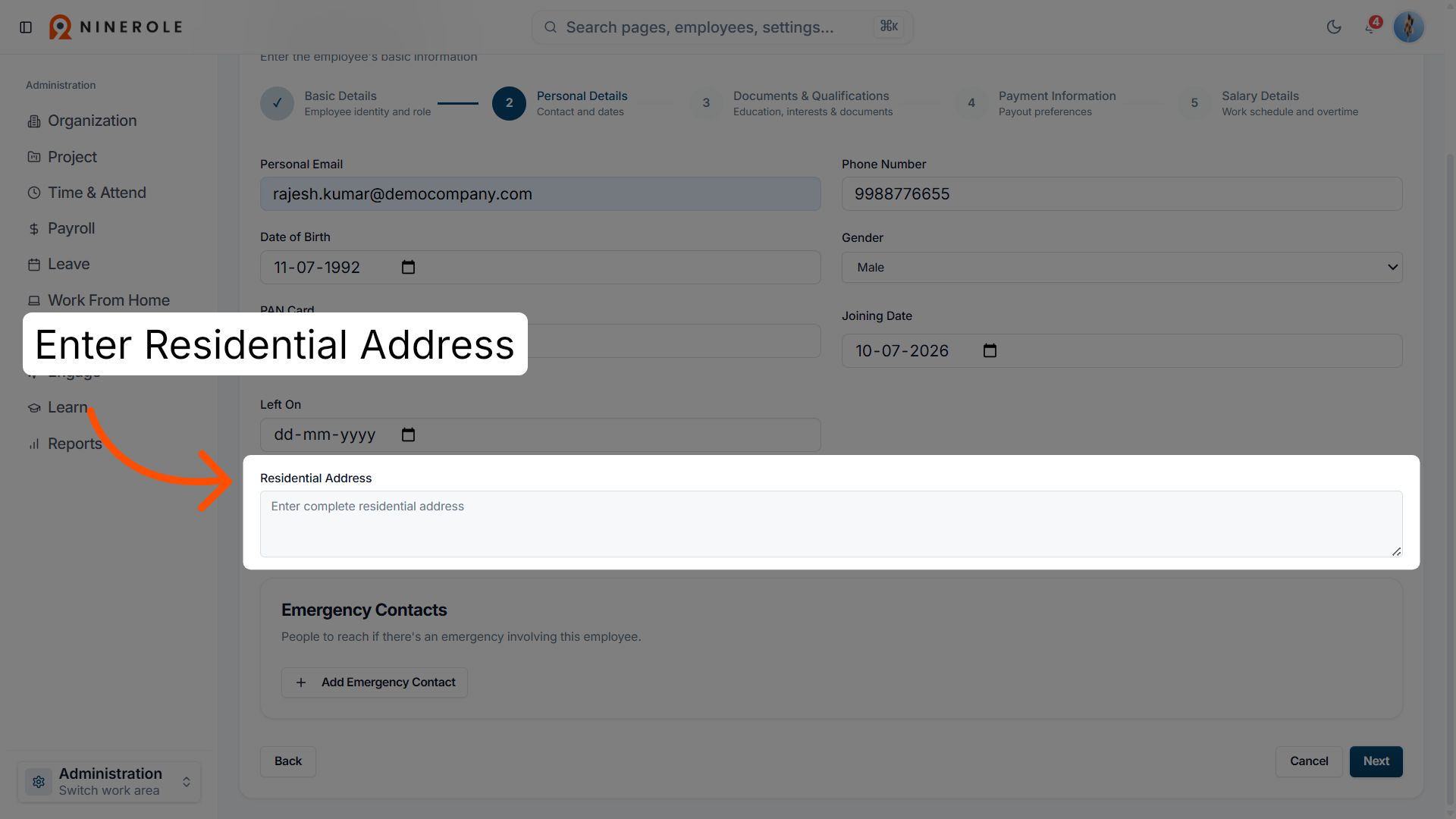Screen dimensions: 1456x819
Task: Click Add Emergency Contact button
Action: 374,682
